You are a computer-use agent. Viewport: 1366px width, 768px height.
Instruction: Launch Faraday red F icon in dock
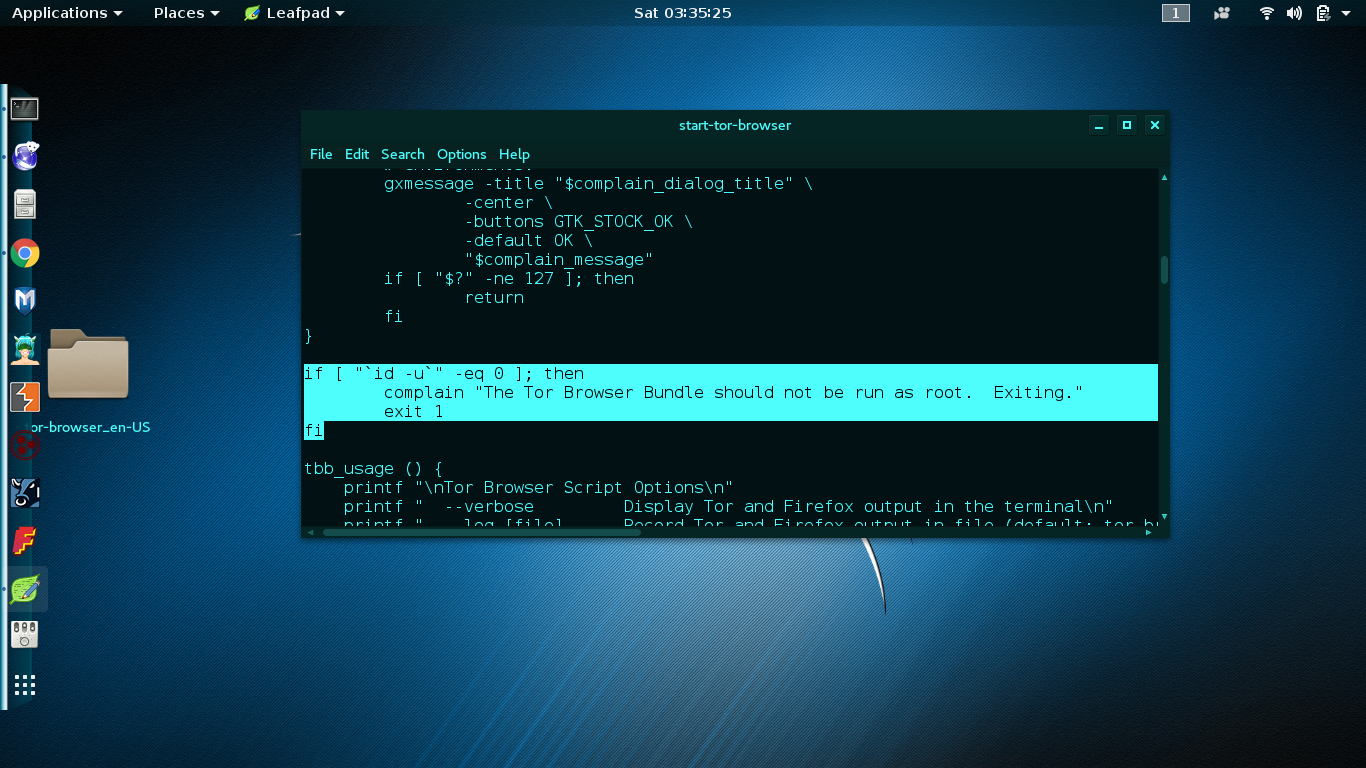pos(25,541)
